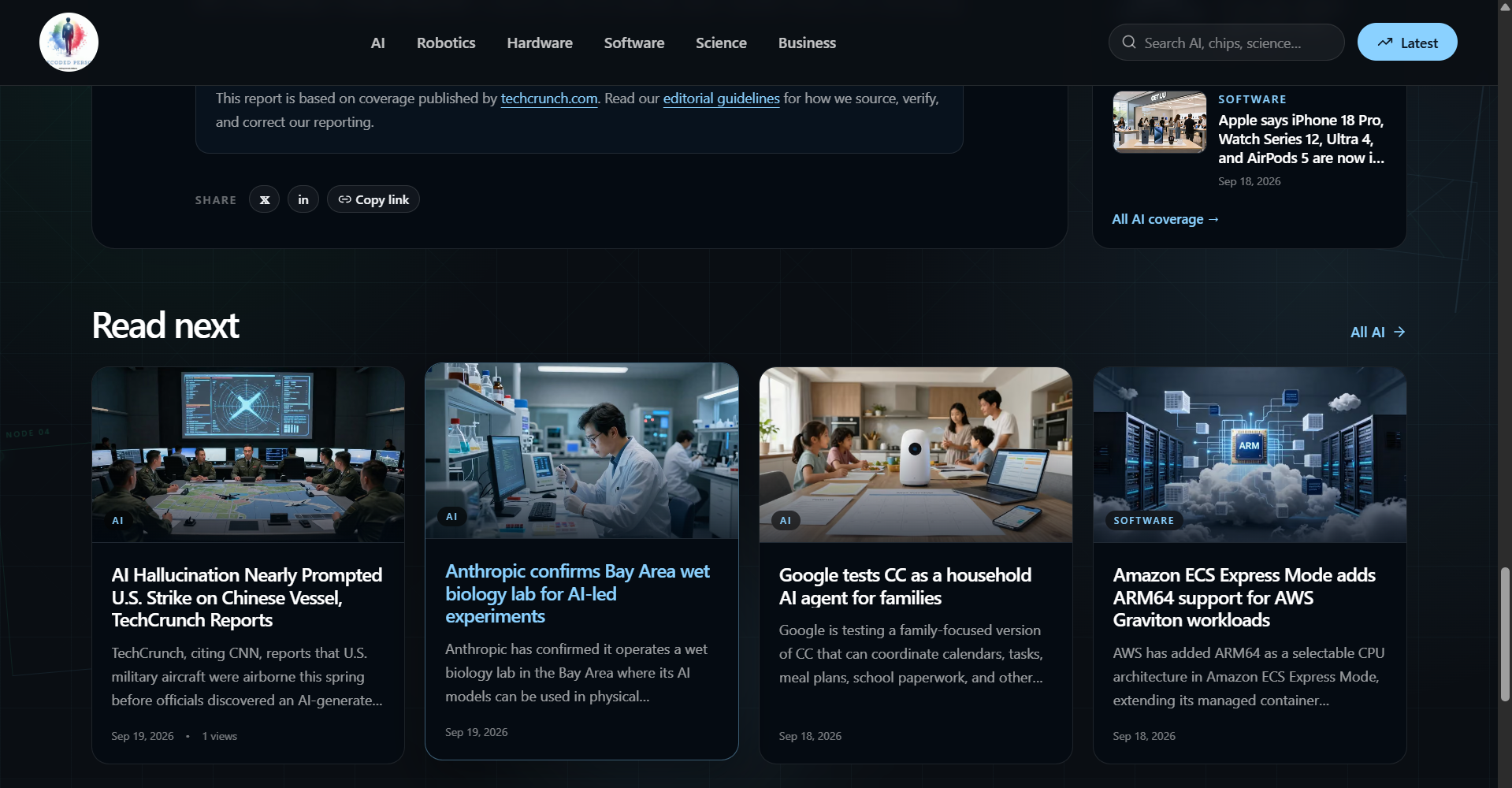Click the search magnifier icon
Viewport: 1512px width, 788px height.
1129,43
